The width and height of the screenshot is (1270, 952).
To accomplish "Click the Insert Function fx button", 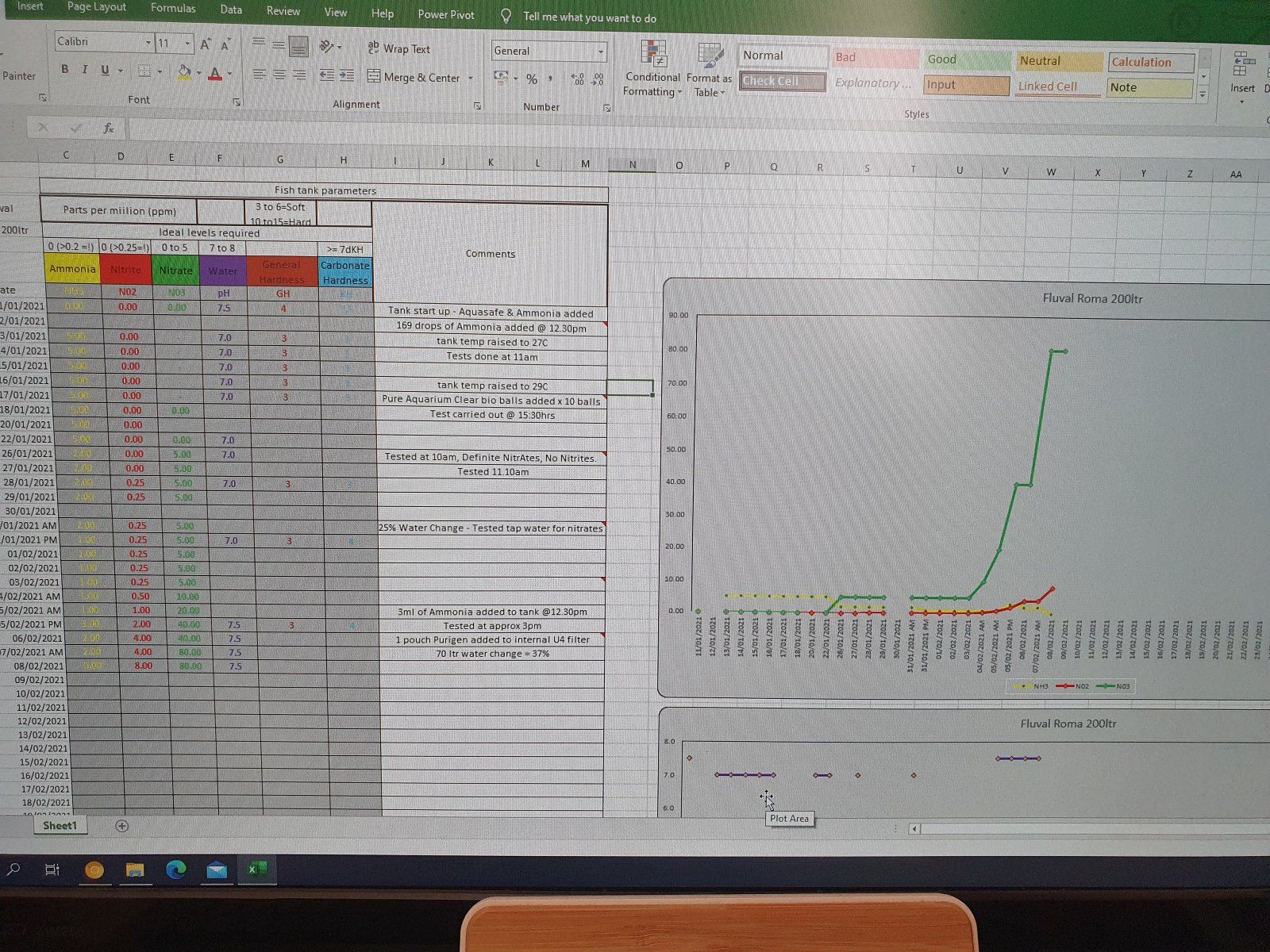I will tap(109, 128).
